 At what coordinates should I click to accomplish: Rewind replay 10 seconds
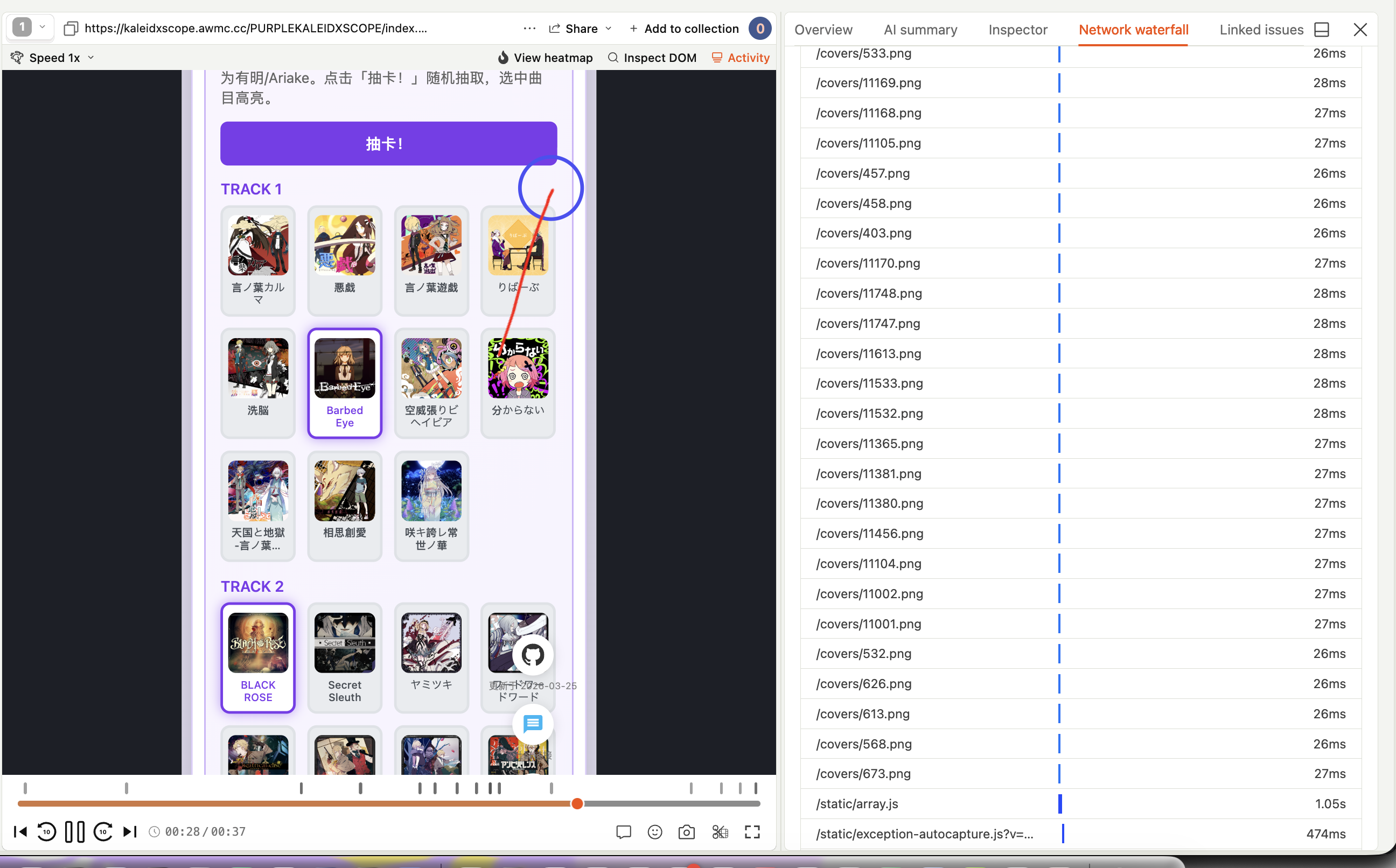pyautogui.click(x=46, y=832)
